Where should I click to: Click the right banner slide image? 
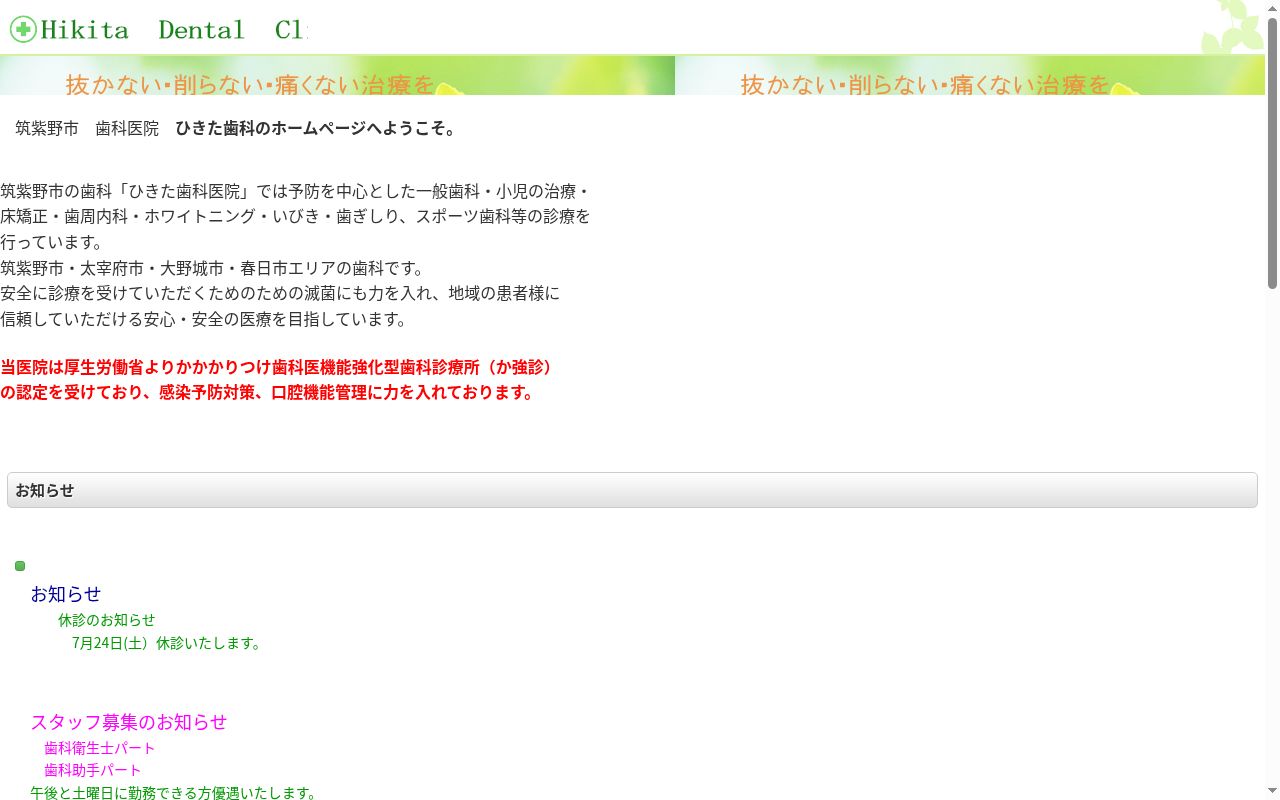970,75
